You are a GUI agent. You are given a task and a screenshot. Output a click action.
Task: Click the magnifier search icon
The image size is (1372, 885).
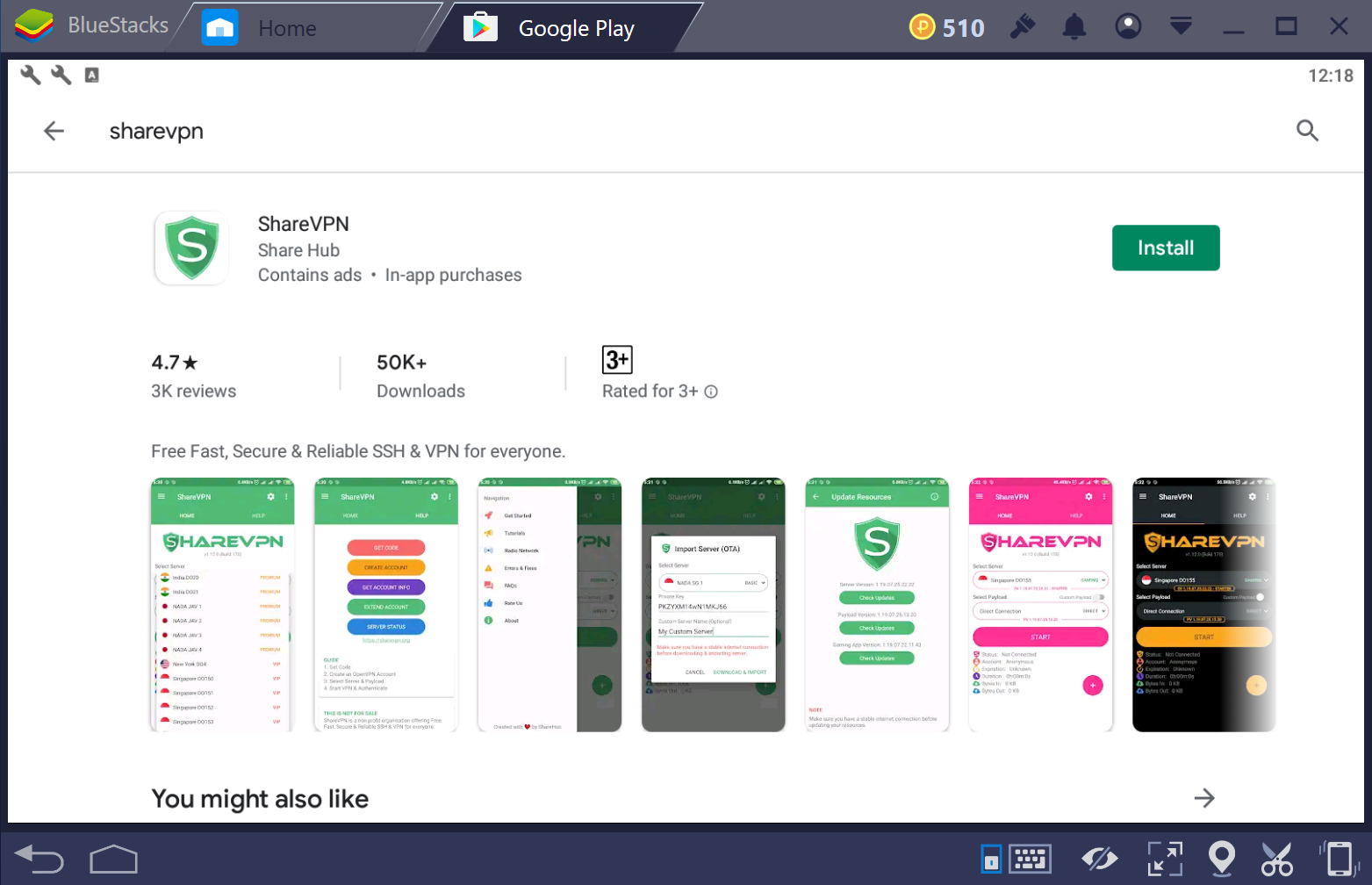coord(1307,131)
